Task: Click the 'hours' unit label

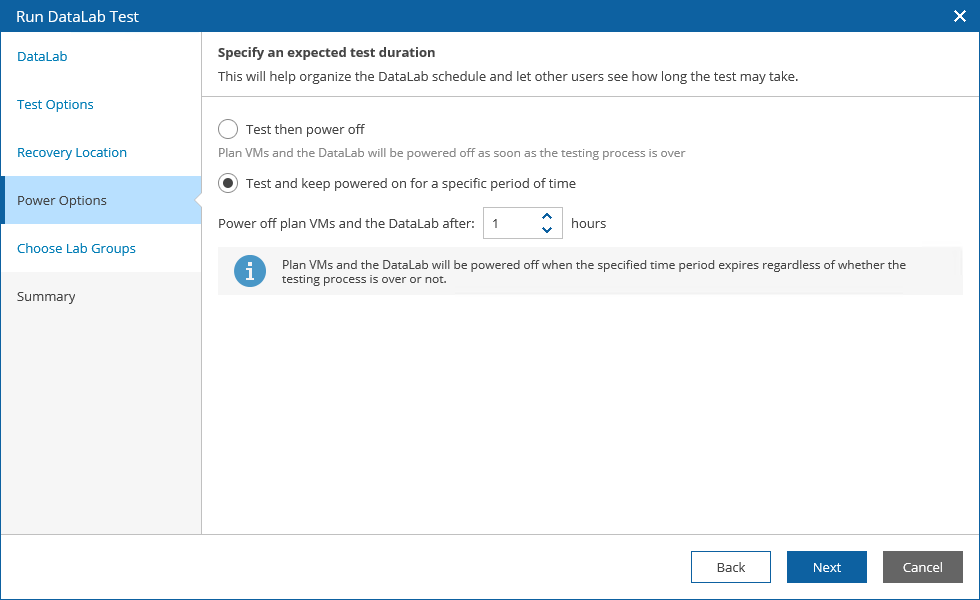Action: click(588, 223)
